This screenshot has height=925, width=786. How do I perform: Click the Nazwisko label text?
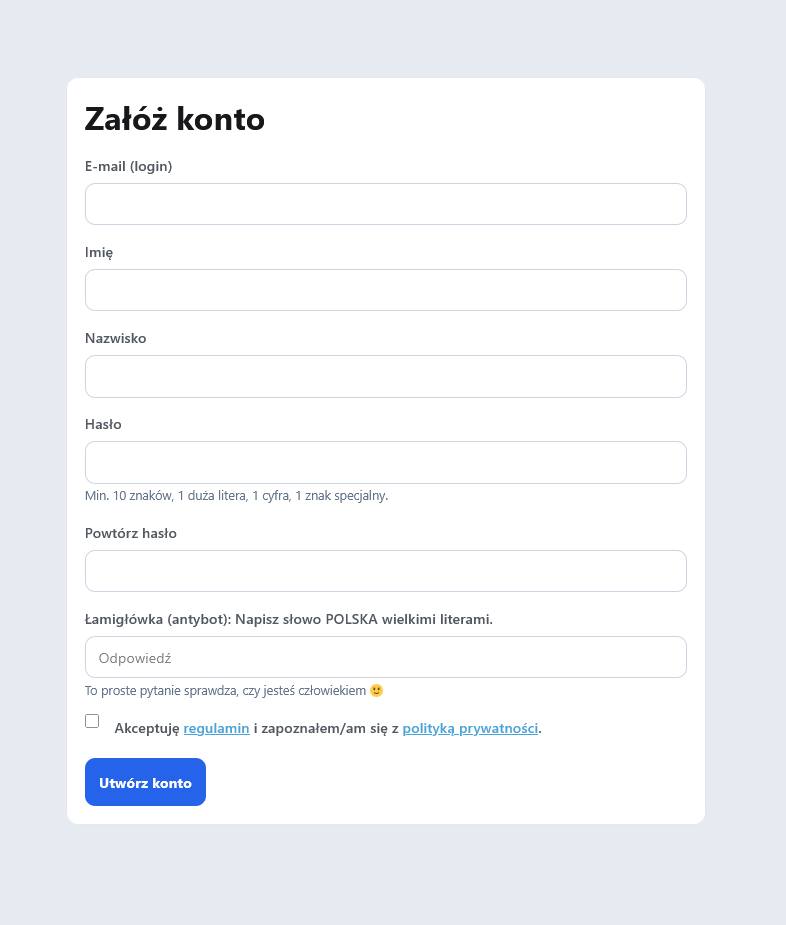(115, 338)
